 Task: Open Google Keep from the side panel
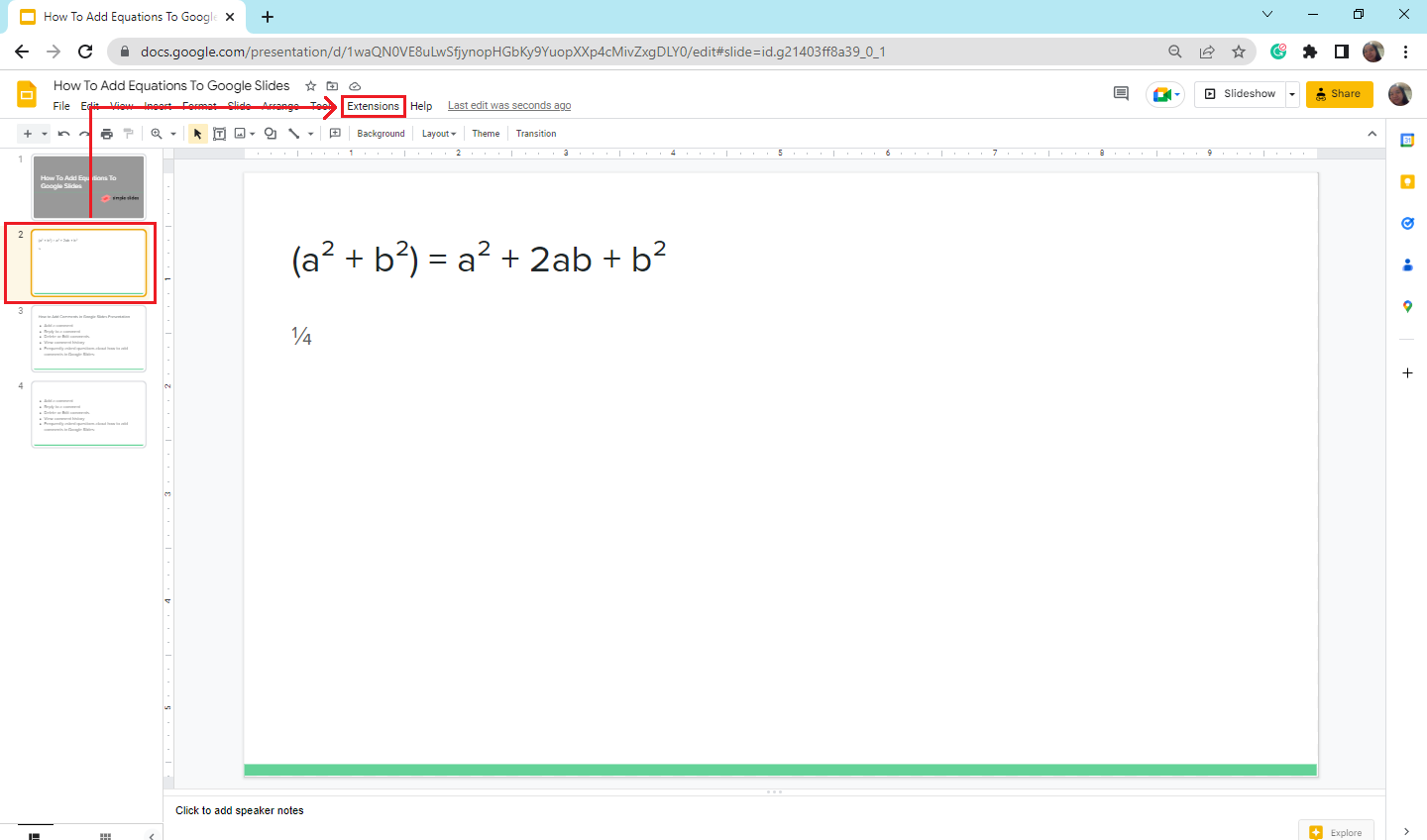tap(1406, 181)
